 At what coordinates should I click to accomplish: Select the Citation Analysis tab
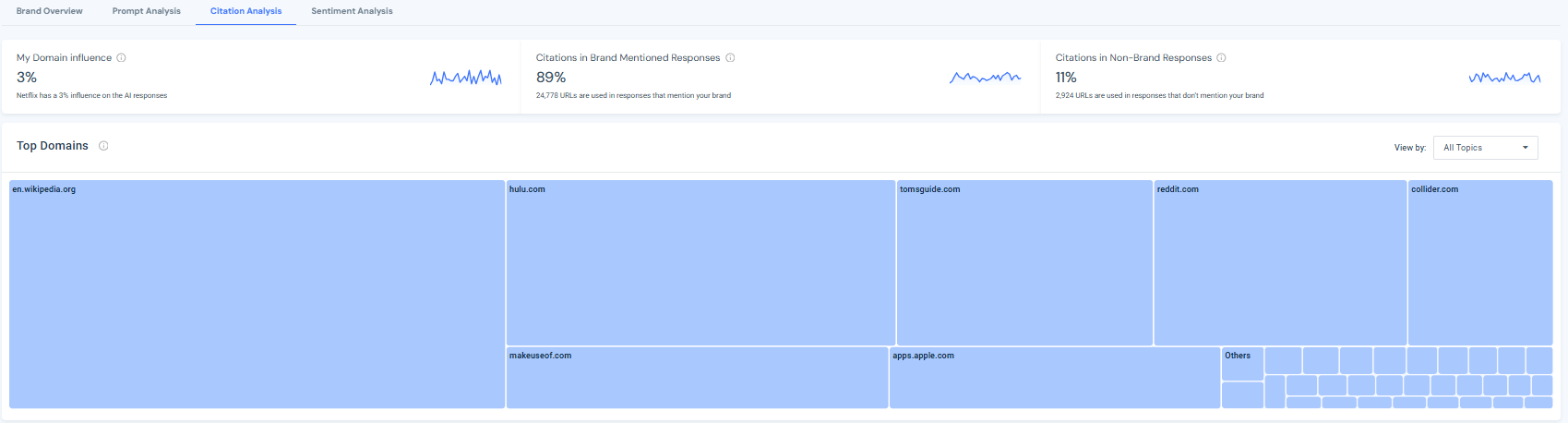(245, 11)
